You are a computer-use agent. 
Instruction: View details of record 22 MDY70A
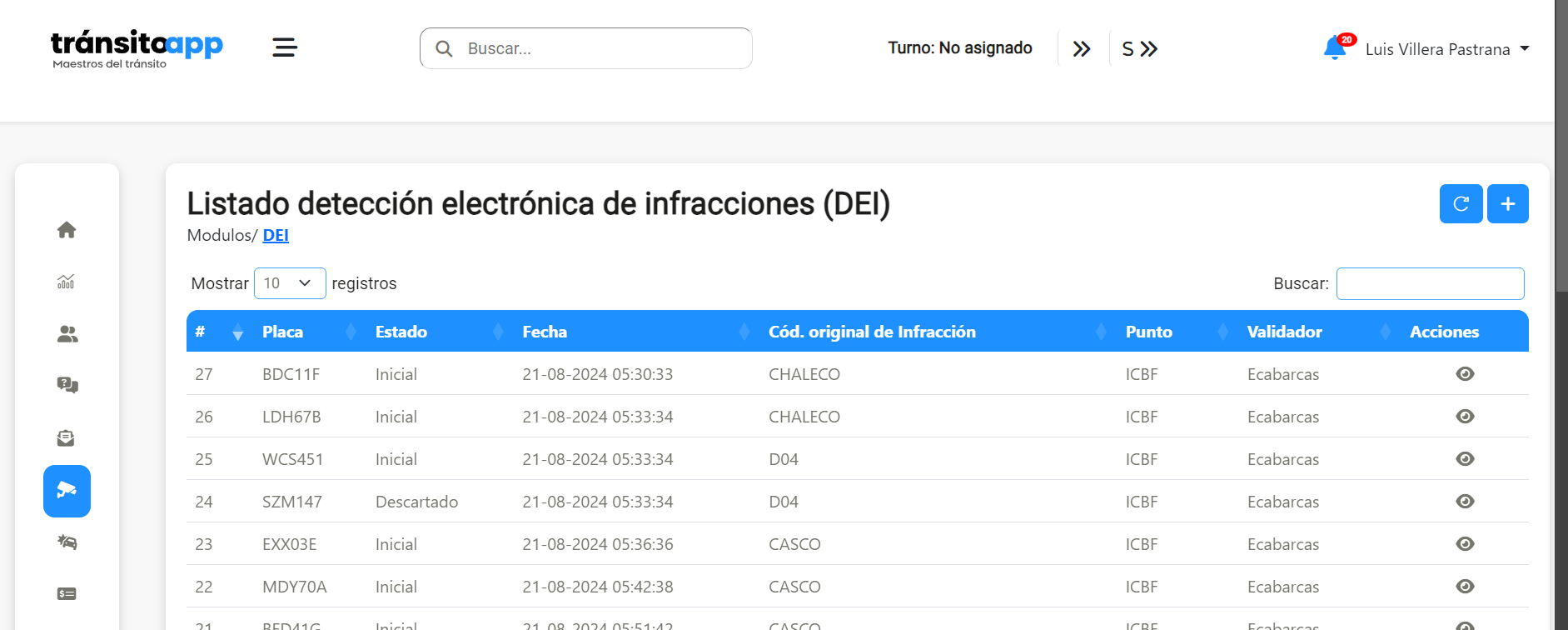click(x=1466, y=587)
